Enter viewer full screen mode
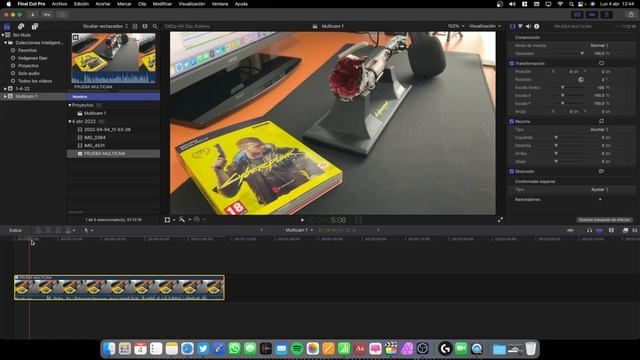The height and width of the screenshot is (360, 640). point(500,220)
